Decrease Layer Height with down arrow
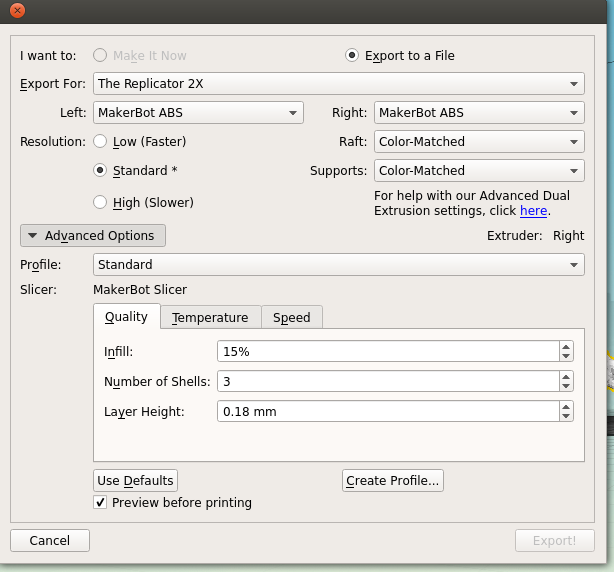 tap(566, 416)
